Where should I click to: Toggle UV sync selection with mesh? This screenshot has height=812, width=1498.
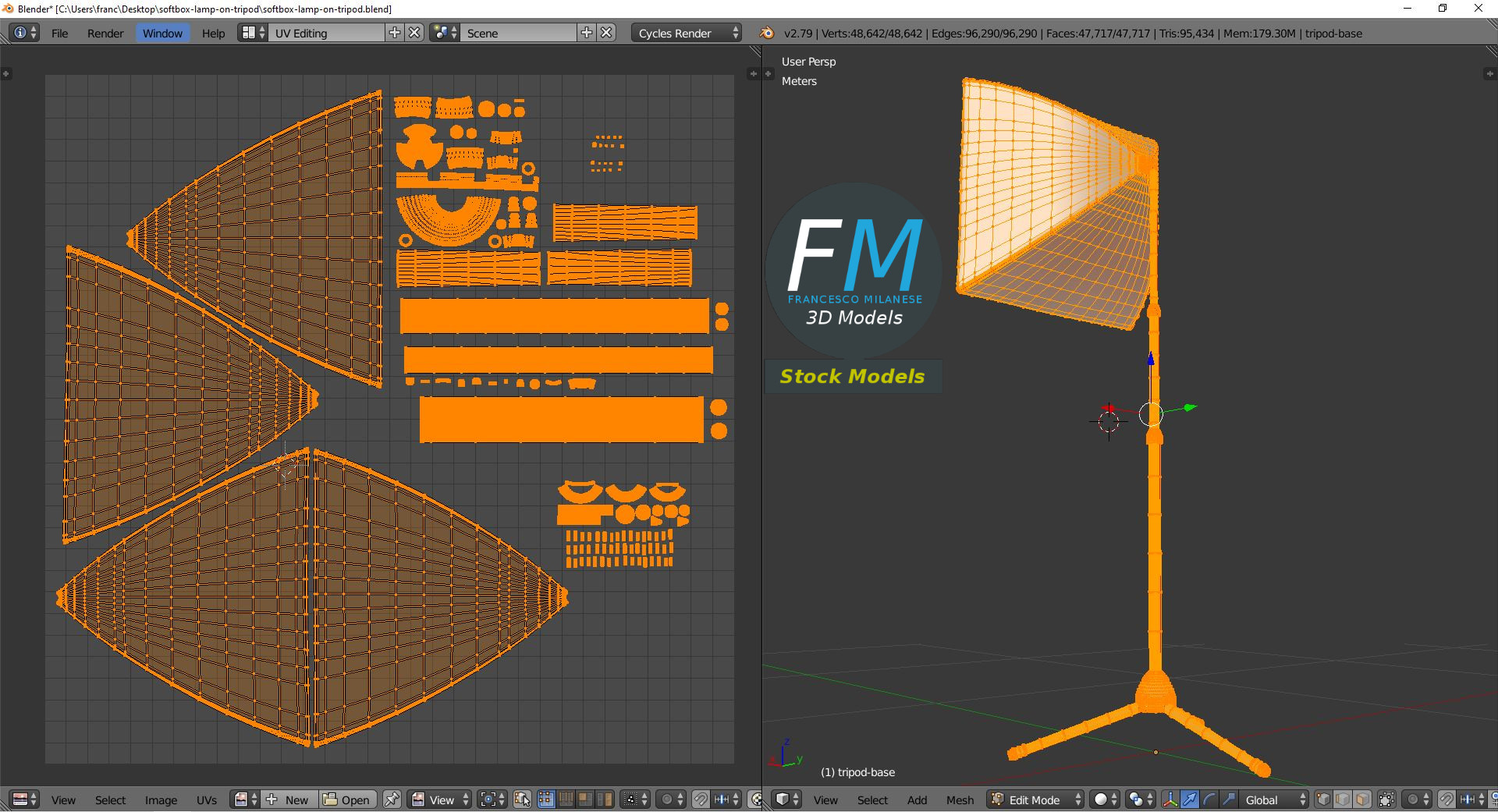(523, 800)
